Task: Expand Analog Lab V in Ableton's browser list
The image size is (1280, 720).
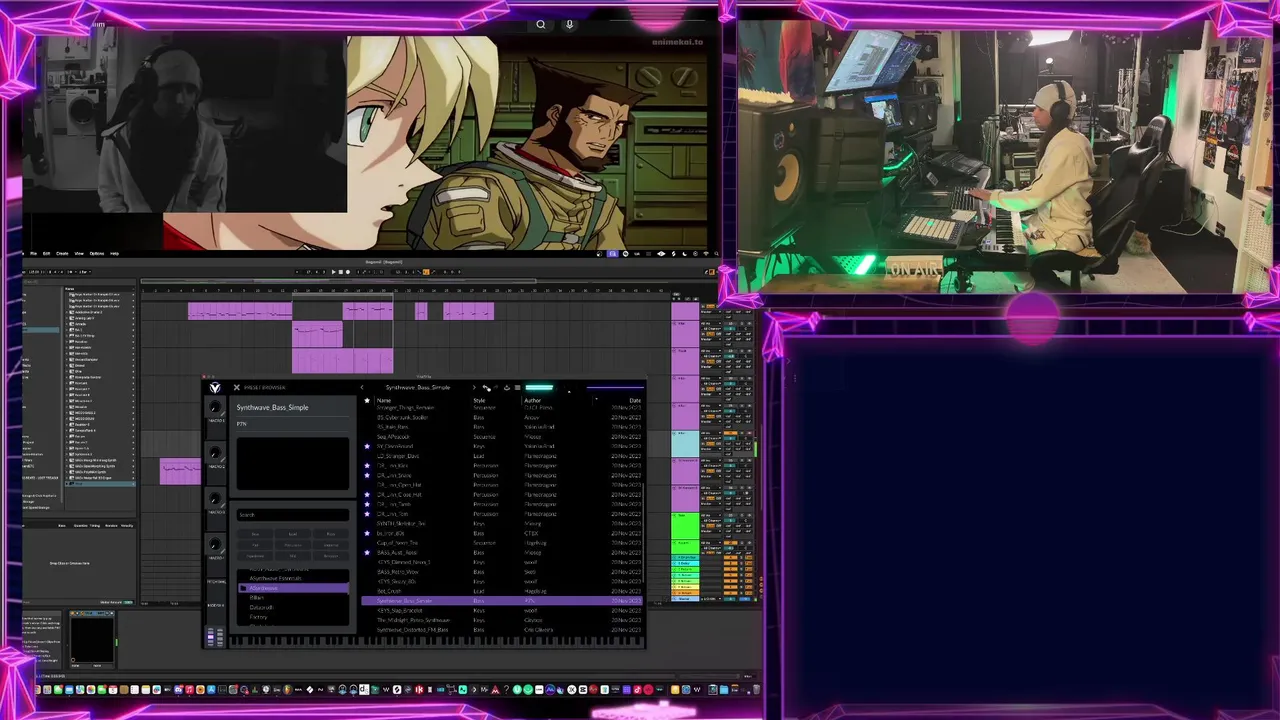Action: [67, 318]
